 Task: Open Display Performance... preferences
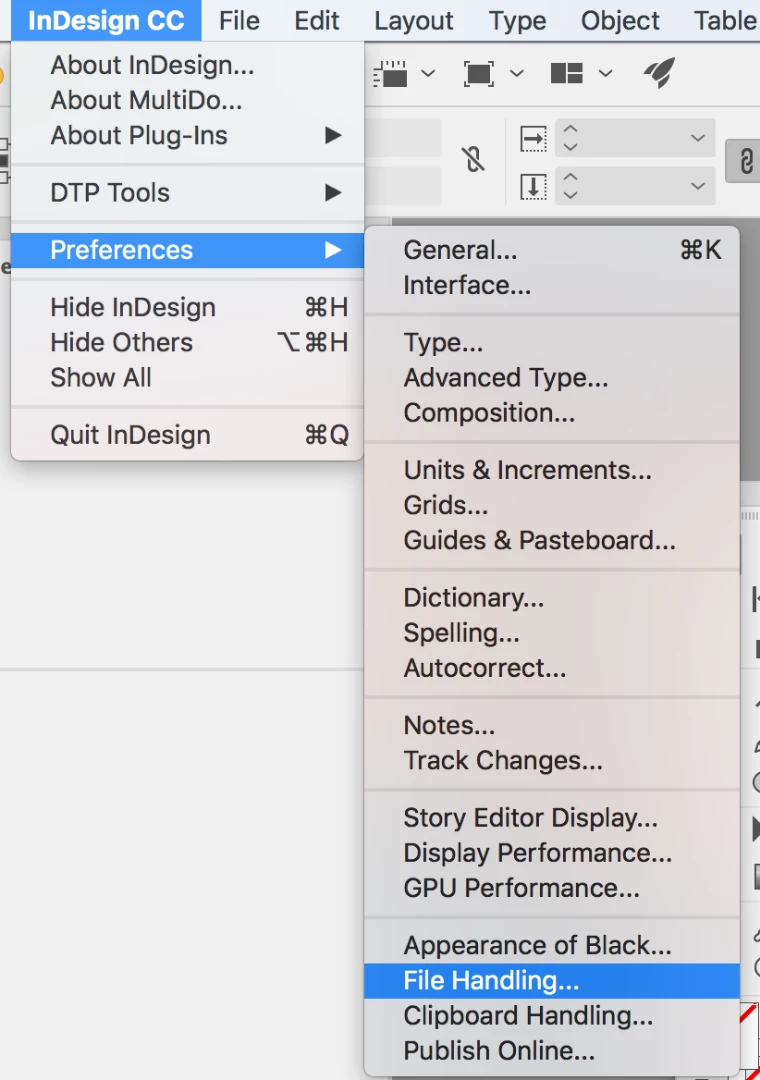552,853
